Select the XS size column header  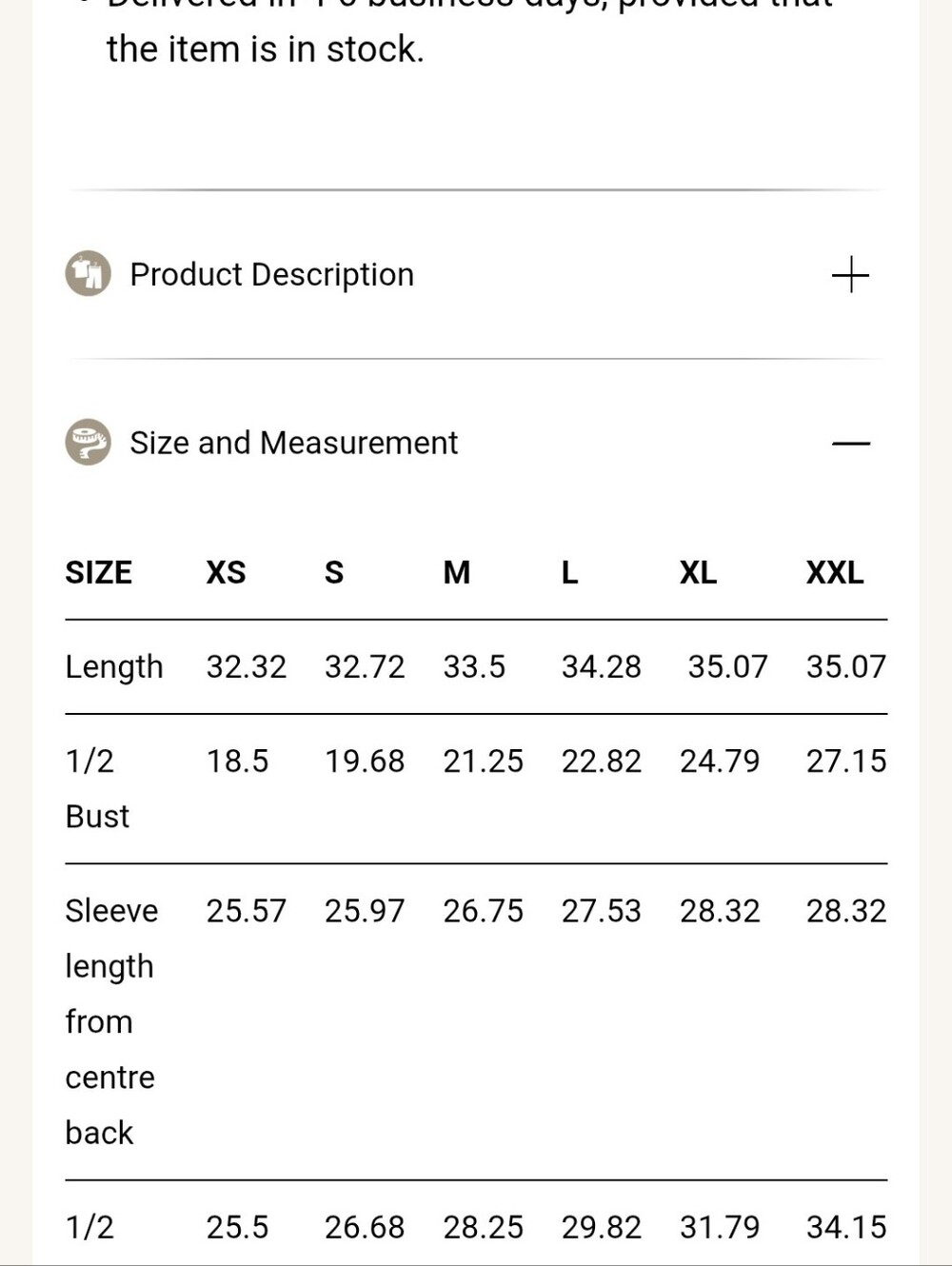click(x=226, y=572)
